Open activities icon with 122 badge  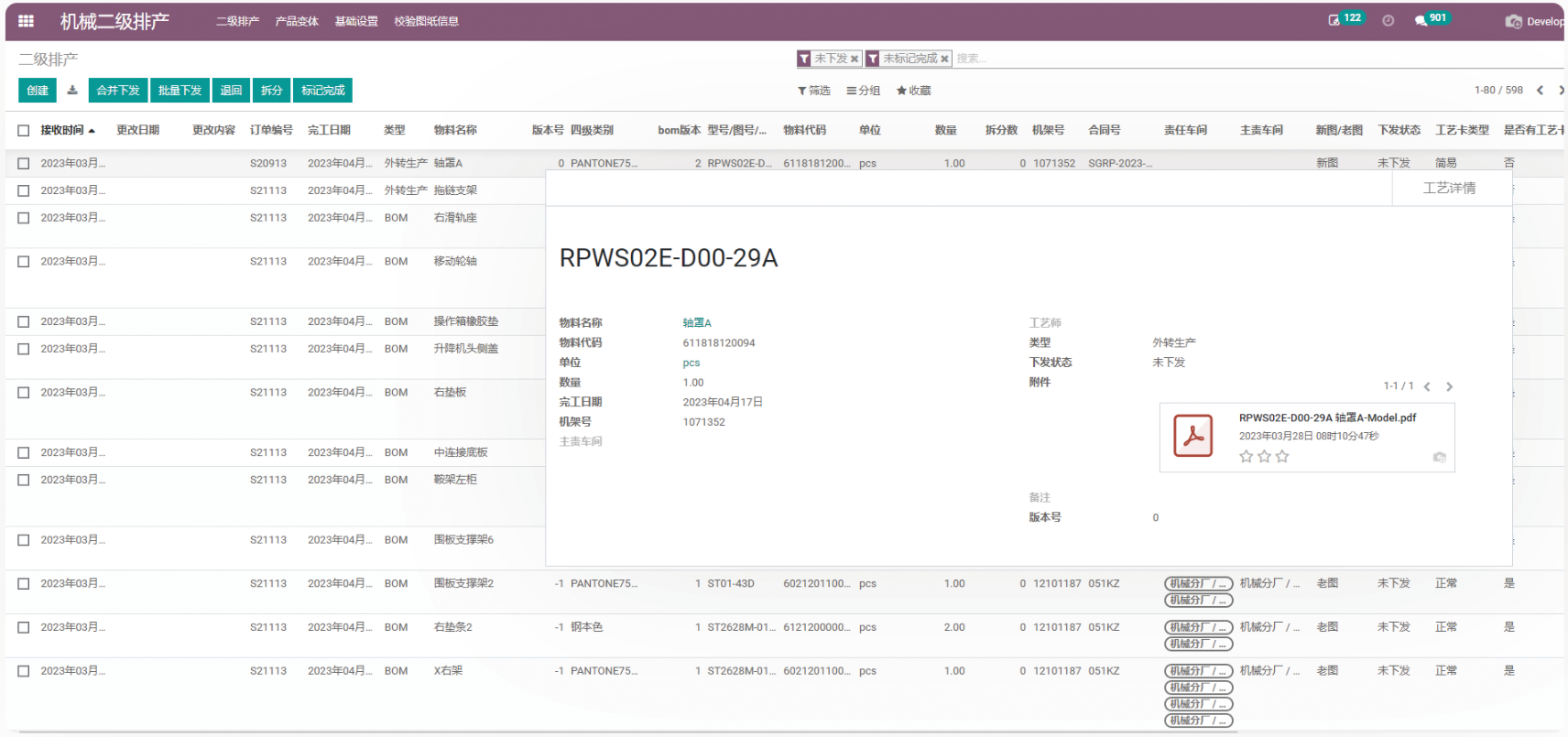(x=1334, y=20)
